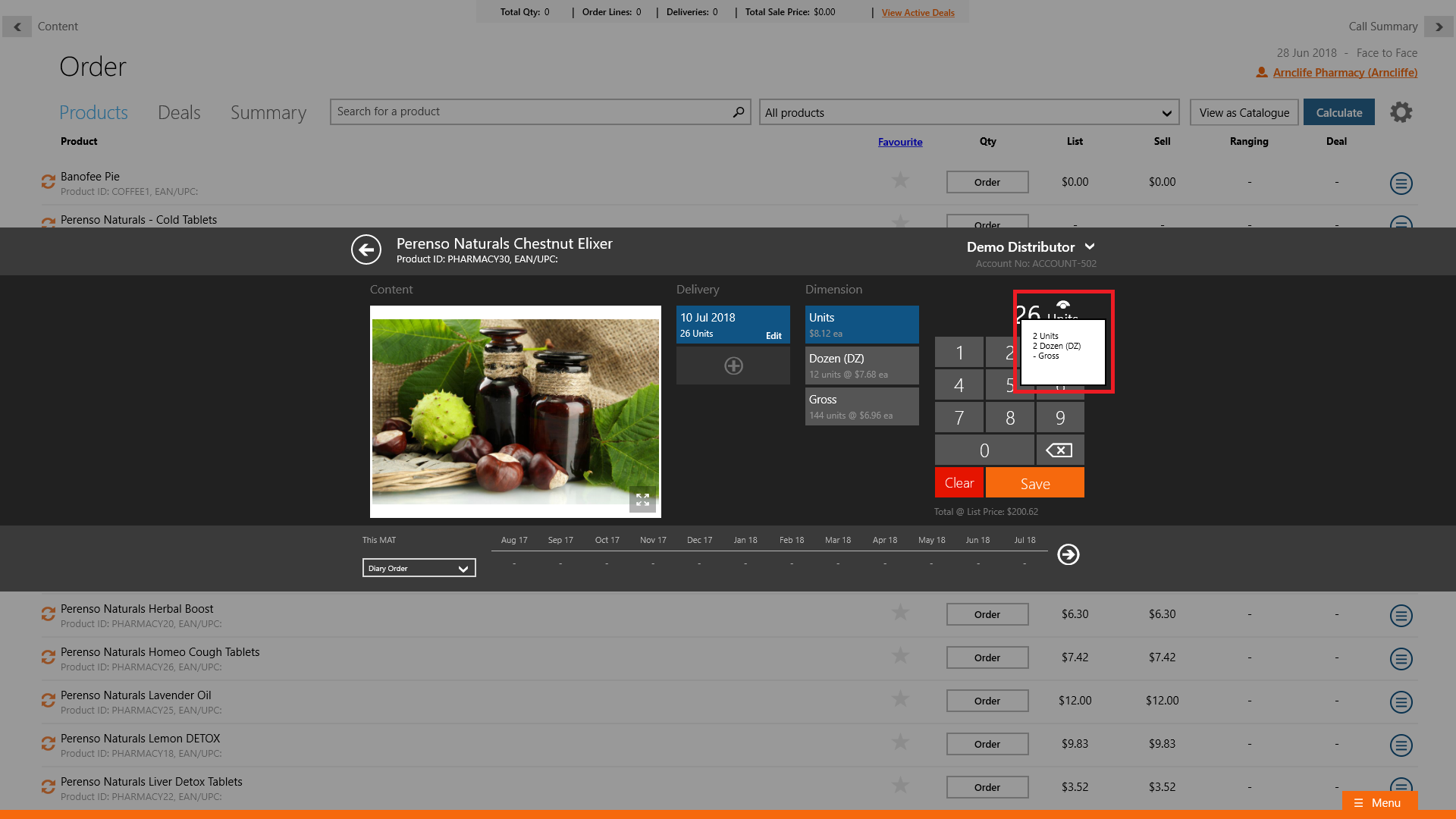The width and height of the screenshot is (1456, 819).
Task: Switch to the Summary tab
Action: tap(268, 112)
